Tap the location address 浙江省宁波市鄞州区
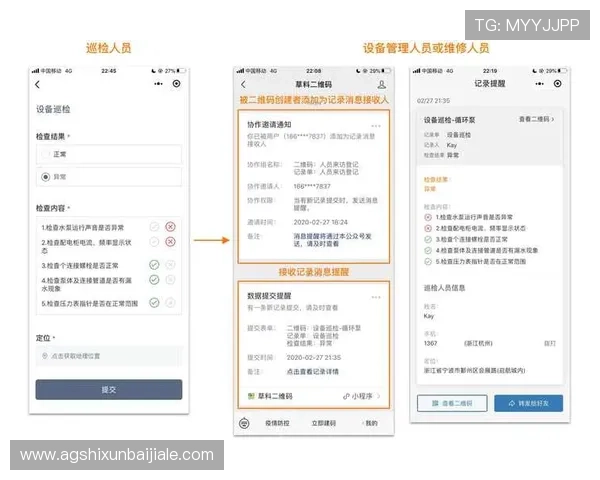Viewport: 600px width, 480px height. click(x=474, y=370)
